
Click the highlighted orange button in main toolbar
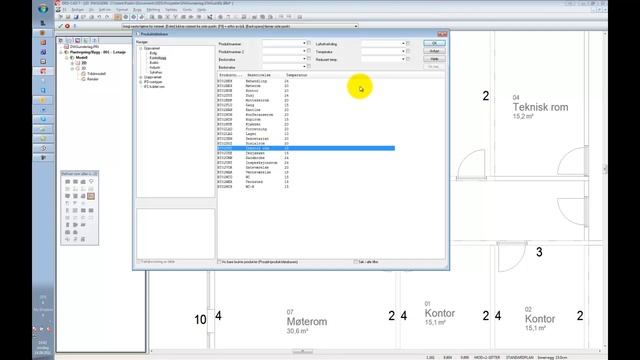coord(118,17)
